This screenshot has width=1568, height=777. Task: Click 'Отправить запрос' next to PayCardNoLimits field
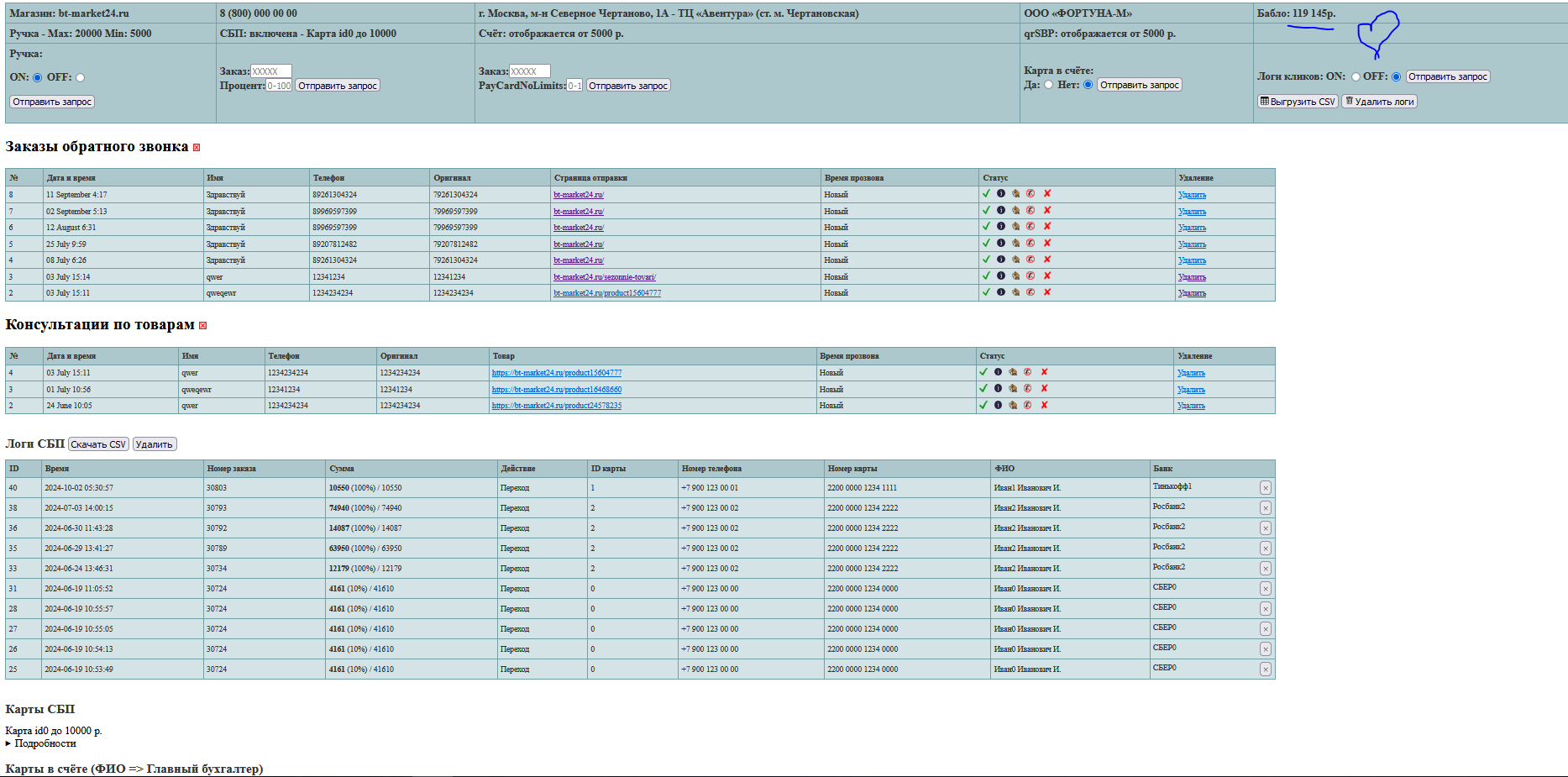coord(628,86)
